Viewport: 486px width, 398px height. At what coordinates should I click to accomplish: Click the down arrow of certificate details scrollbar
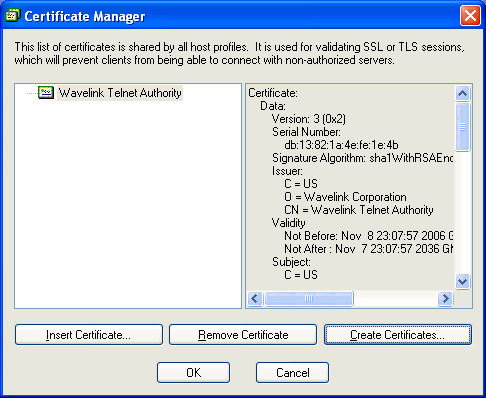[x=462, y=281]
